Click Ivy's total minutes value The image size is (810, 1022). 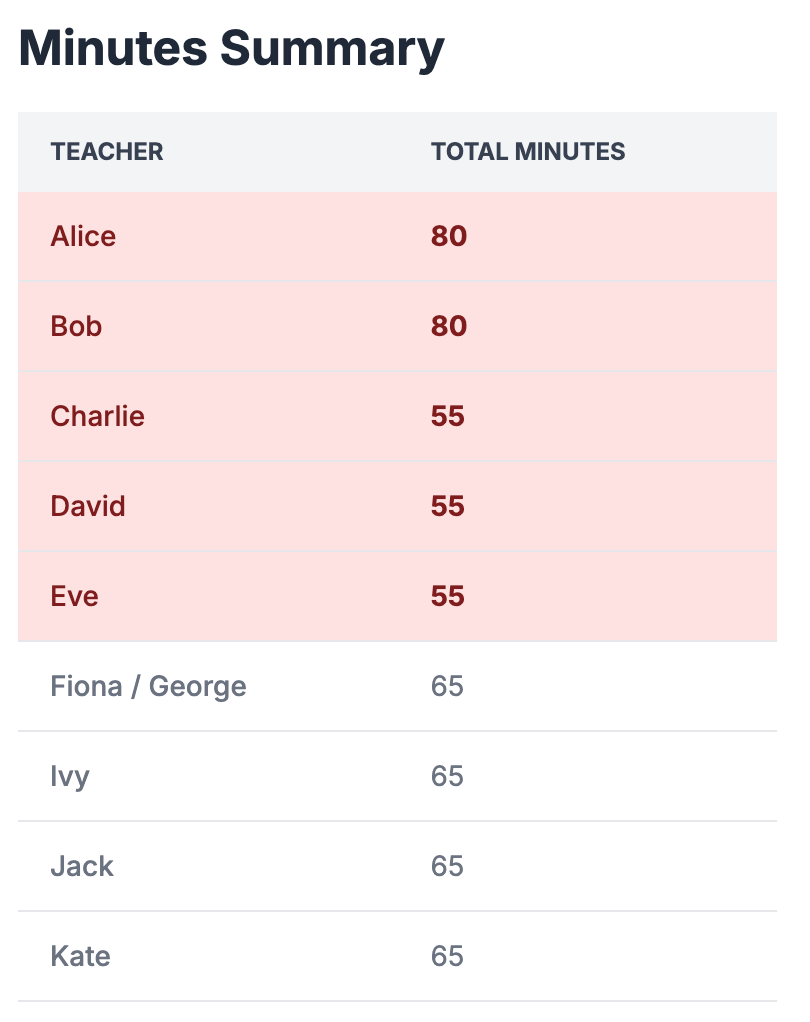[448, 776]
